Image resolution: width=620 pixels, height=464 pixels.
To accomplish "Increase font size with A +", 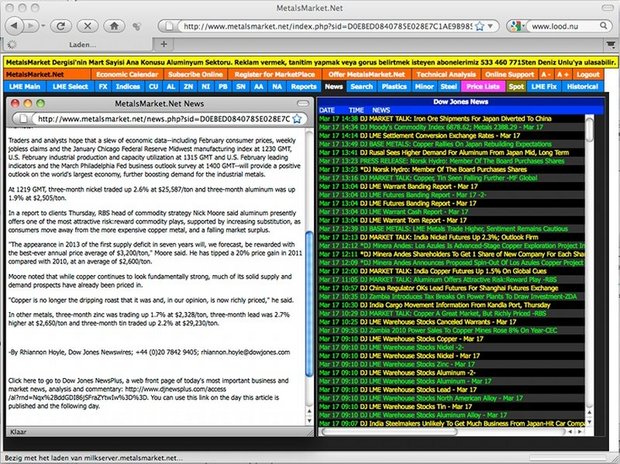I will coord(562,74).
